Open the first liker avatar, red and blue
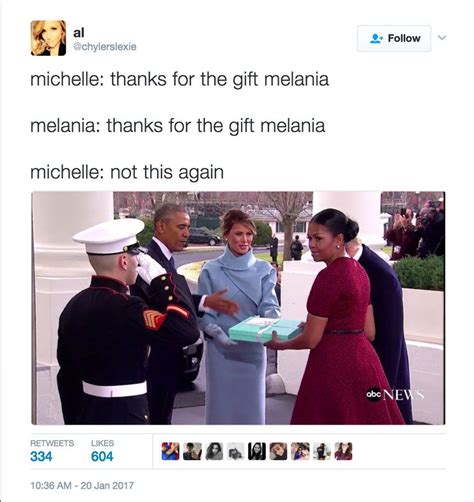The height and width of the screenshot is (502, 474). [170, 451]
